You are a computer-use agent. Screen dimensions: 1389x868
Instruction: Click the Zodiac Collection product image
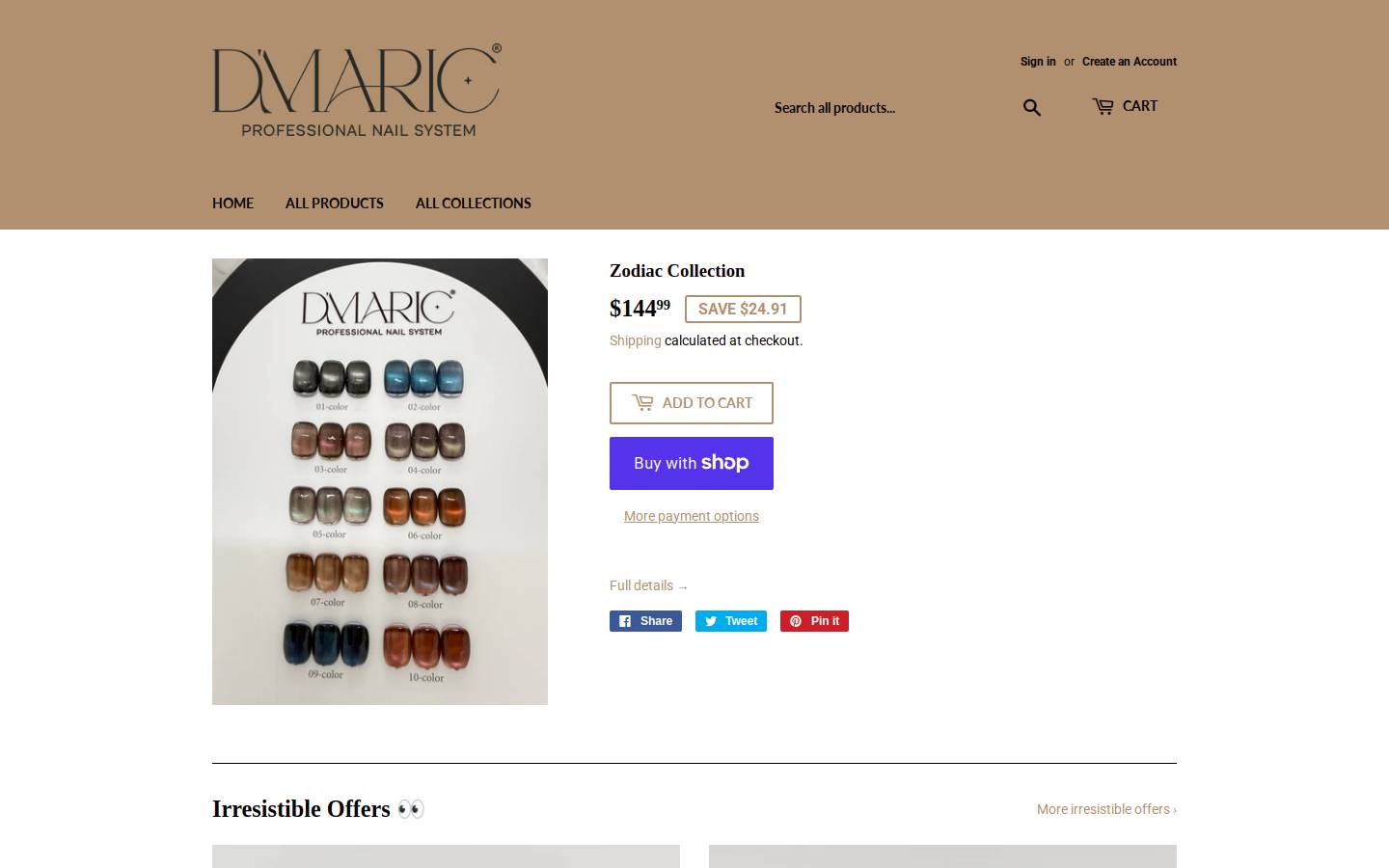[x=380, y=481]
